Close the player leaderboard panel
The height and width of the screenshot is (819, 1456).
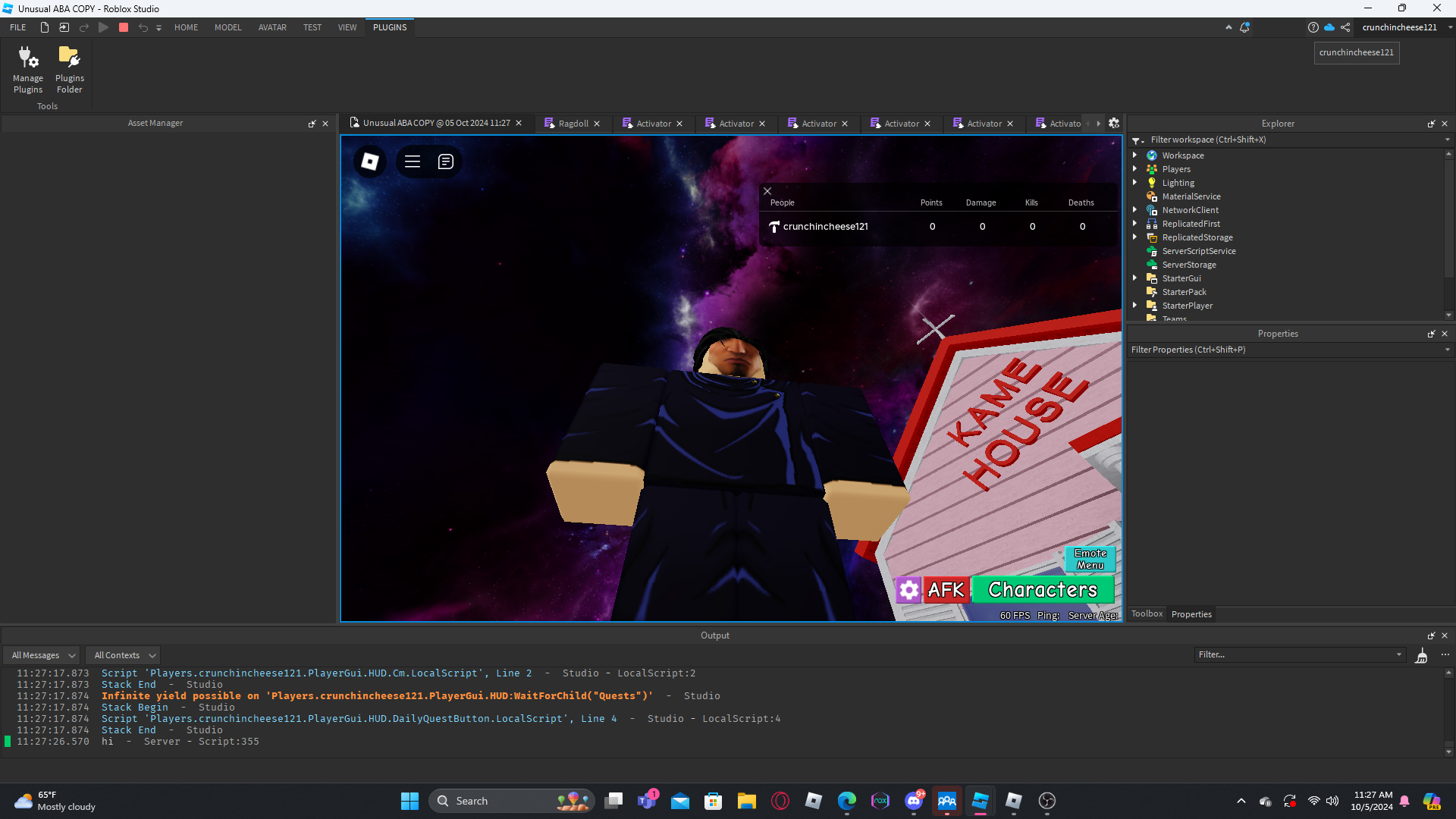[767, 191]
